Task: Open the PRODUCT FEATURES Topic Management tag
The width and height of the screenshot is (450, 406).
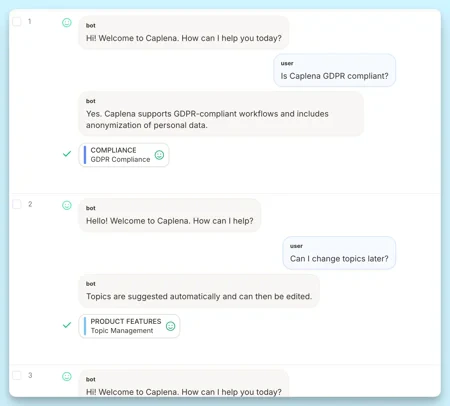Action: pyautogui.click(x=129, y=326)
